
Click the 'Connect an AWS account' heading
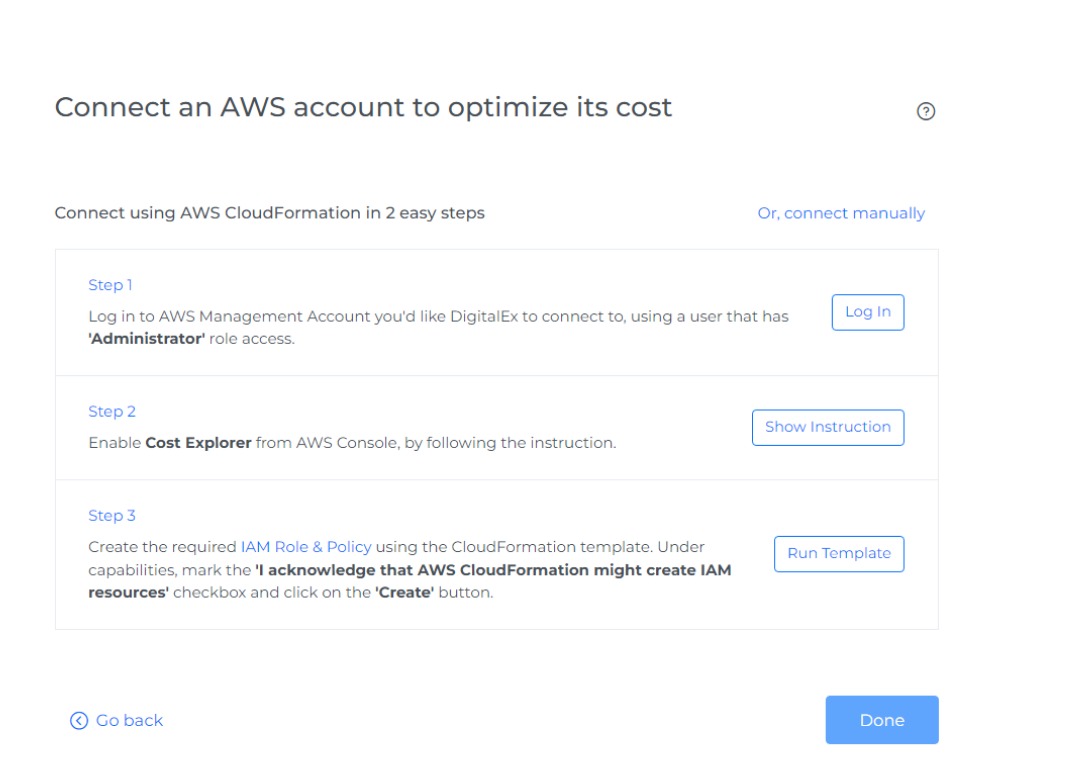click(x=363, y=107)
